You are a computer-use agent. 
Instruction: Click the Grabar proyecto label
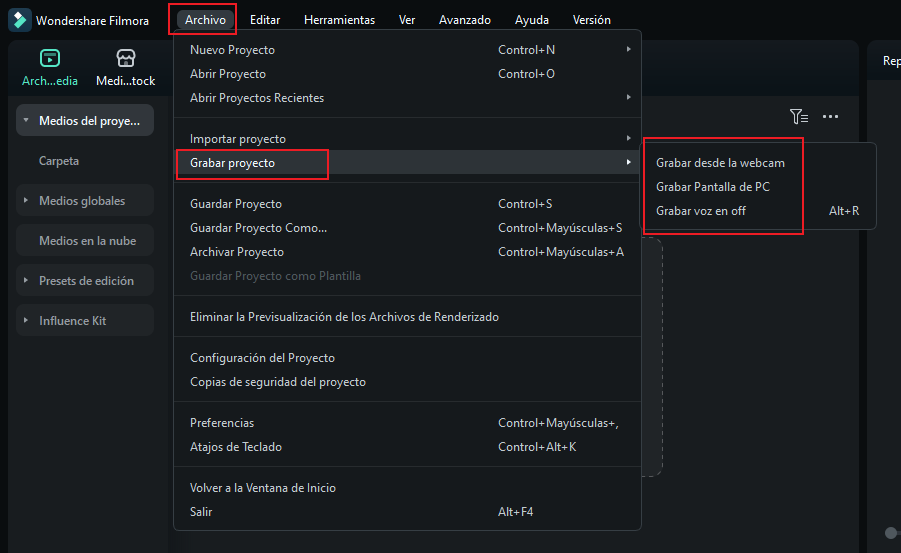(232, 163)
